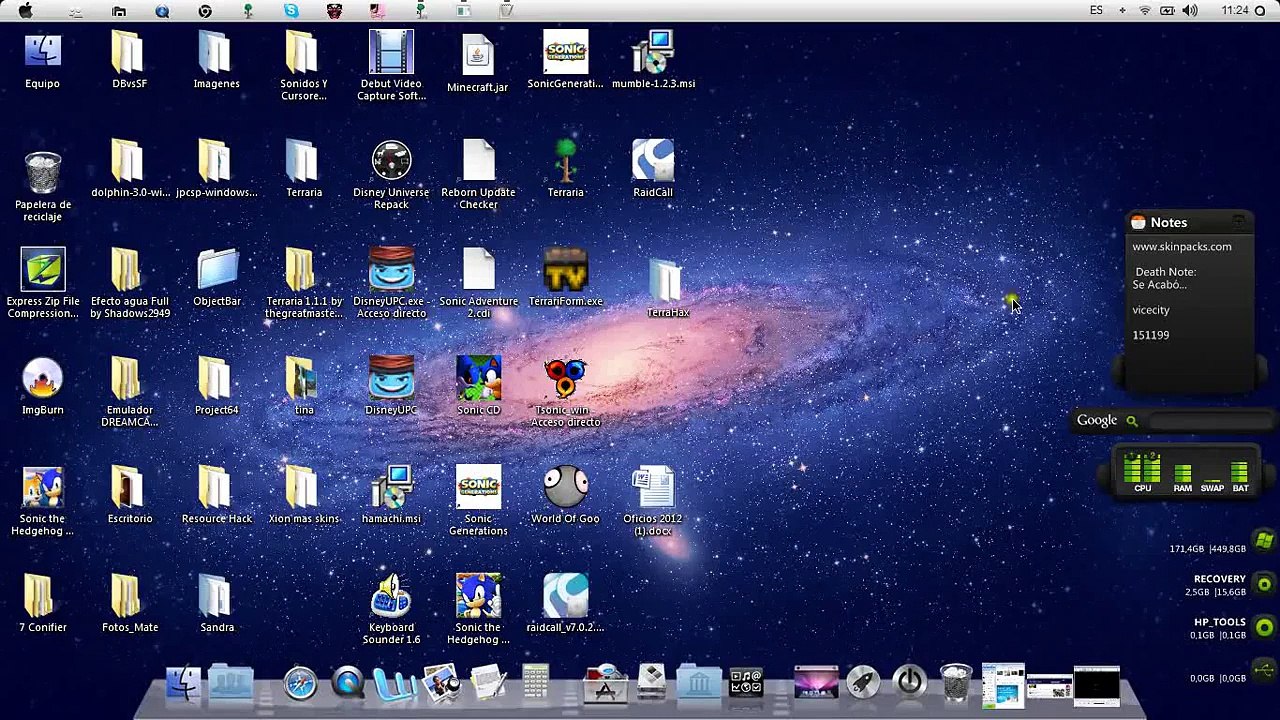Click the Skype icon in the menu bar
This screenshot has height=720, width=1280.
[x=291, y=10]
